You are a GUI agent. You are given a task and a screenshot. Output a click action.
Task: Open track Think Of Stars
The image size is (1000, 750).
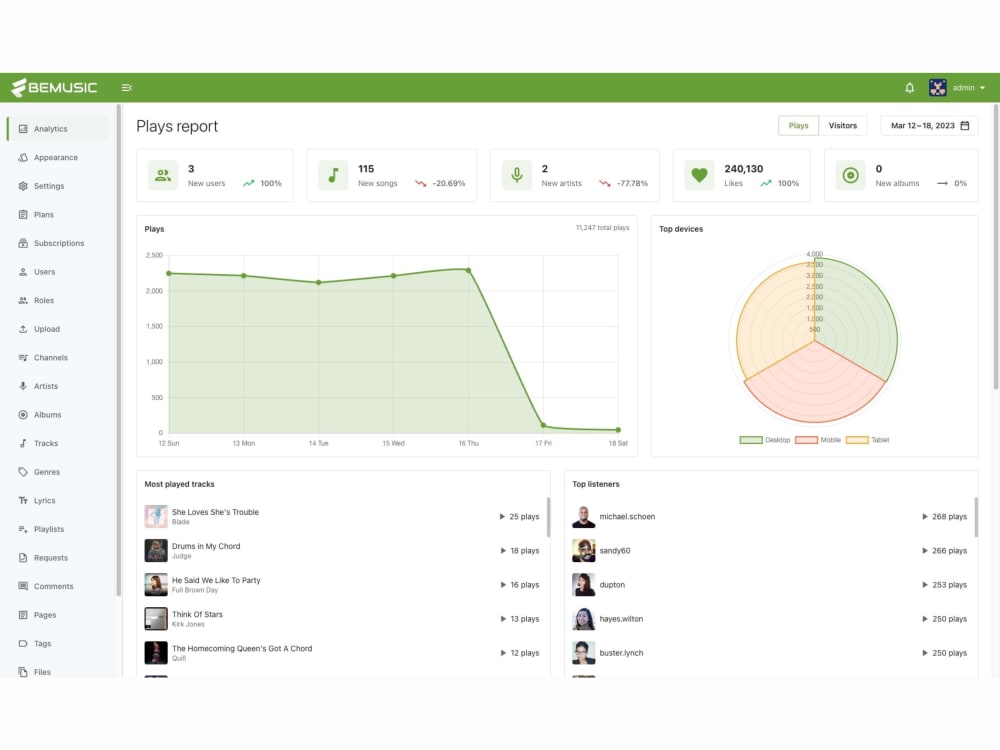point(197,615)
